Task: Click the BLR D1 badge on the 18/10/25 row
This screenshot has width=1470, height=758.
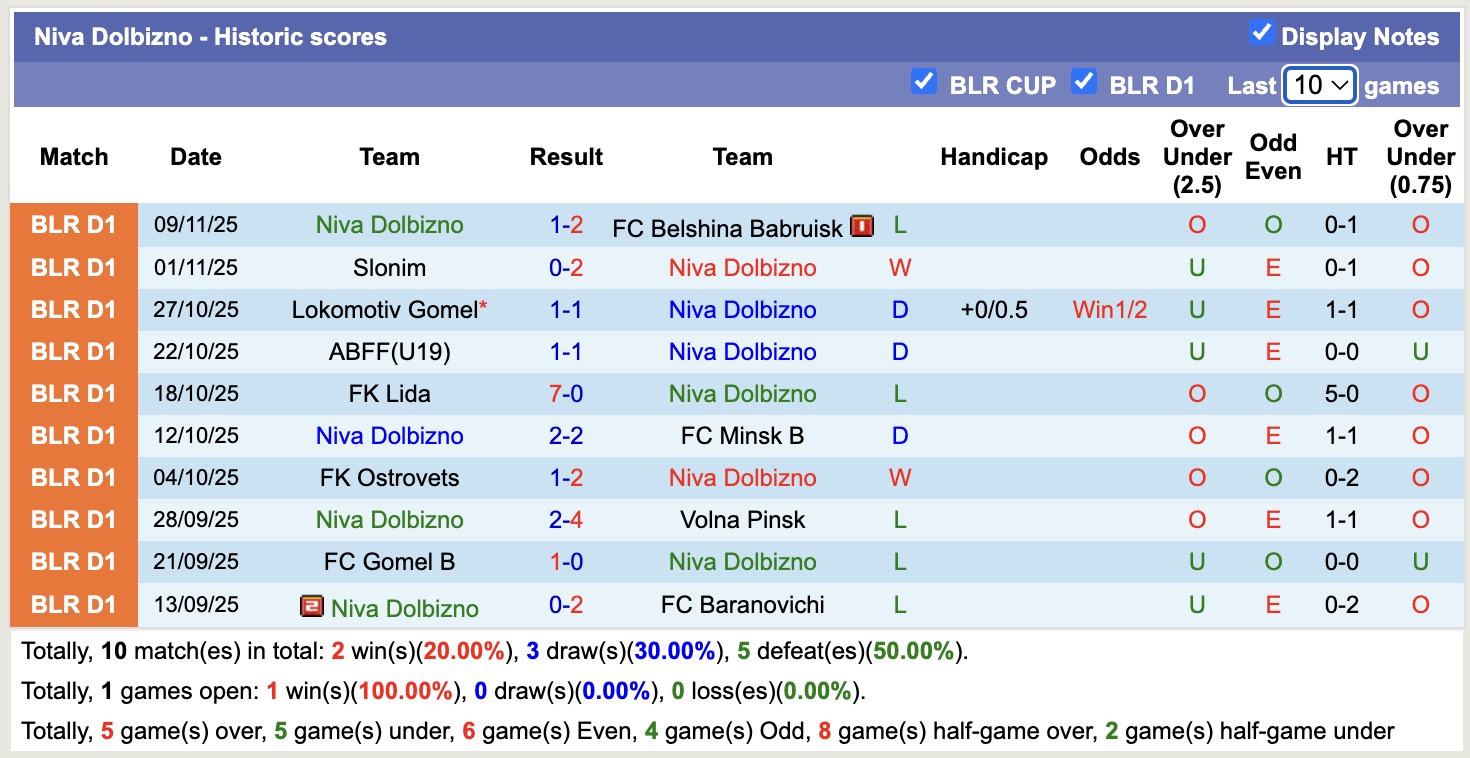Action: click(73, 394)
